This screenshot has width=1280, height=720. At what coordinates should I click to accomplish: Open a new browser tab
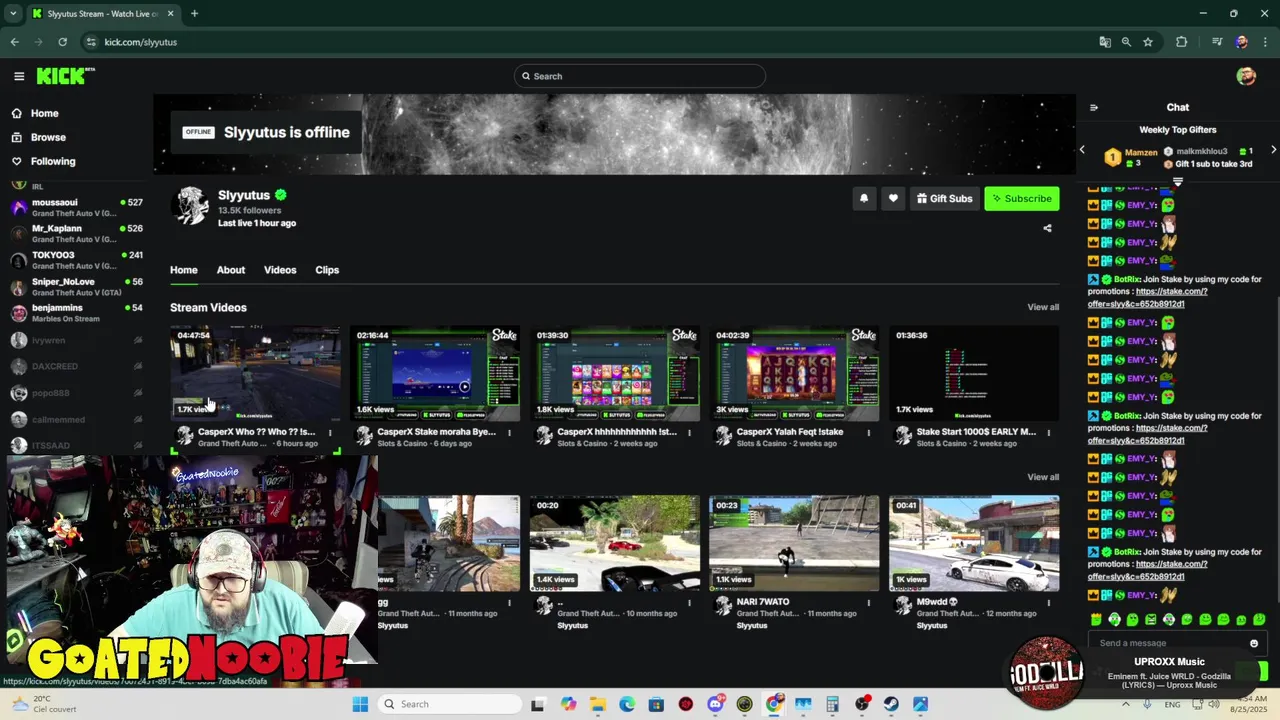pyautogui.click(x=194, y=14)
